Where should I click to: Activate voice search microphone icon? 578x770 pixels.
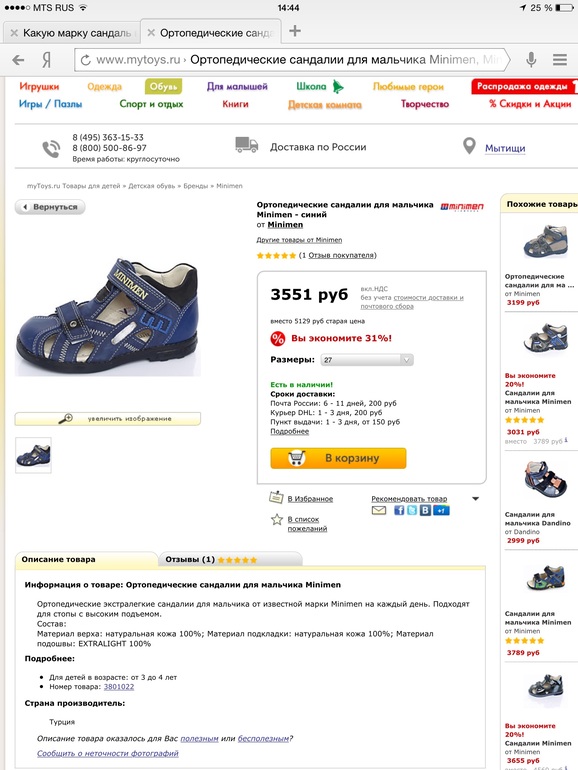531,59
